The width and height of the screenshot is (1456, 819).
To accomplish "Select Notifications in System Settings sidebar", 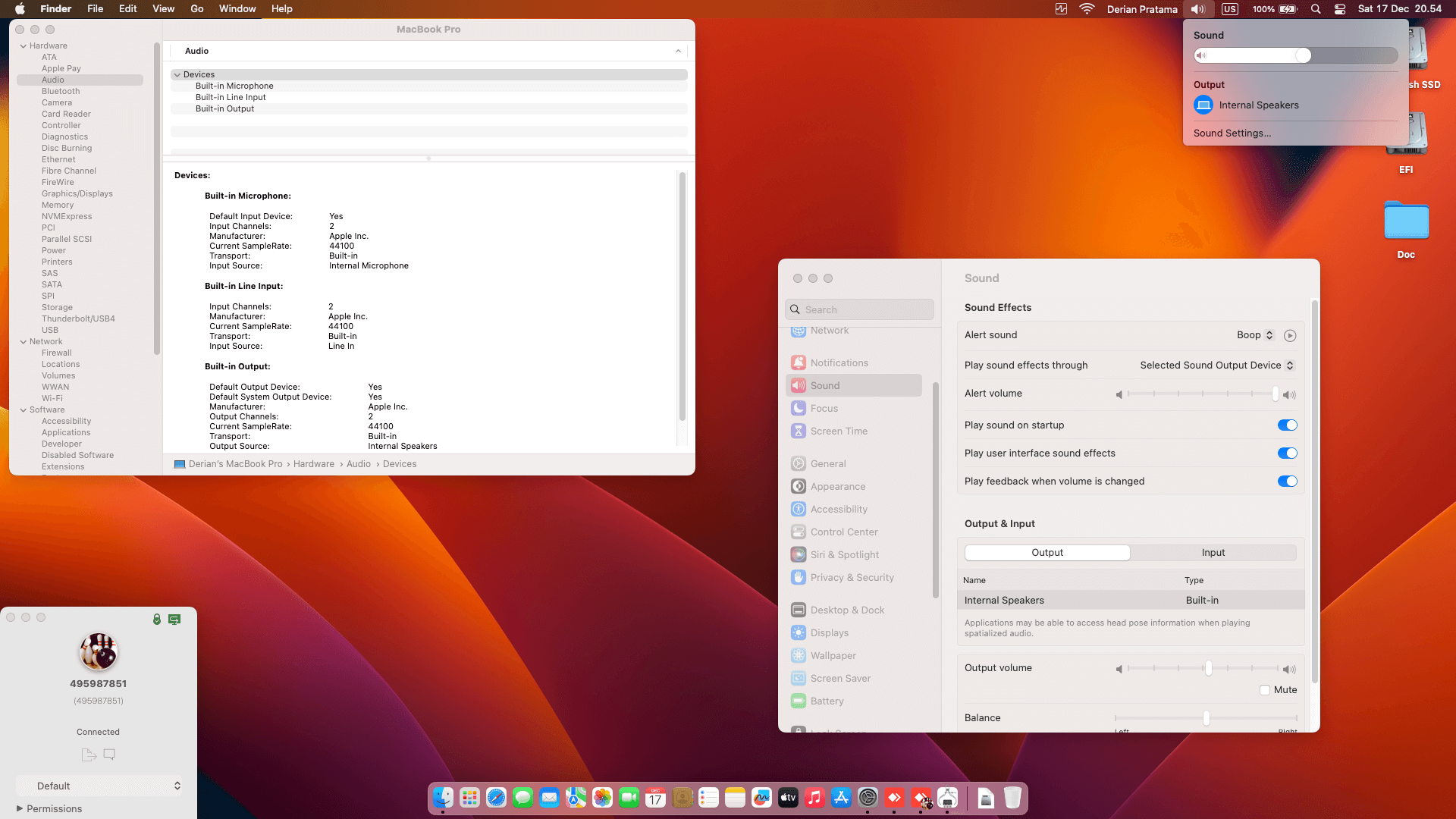I will 839,362.
